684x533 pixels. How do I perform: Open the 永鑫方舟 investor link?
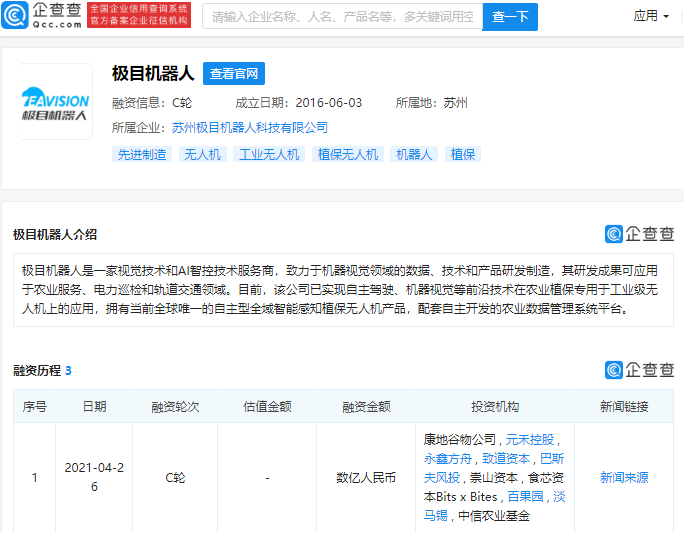(448, 458)
